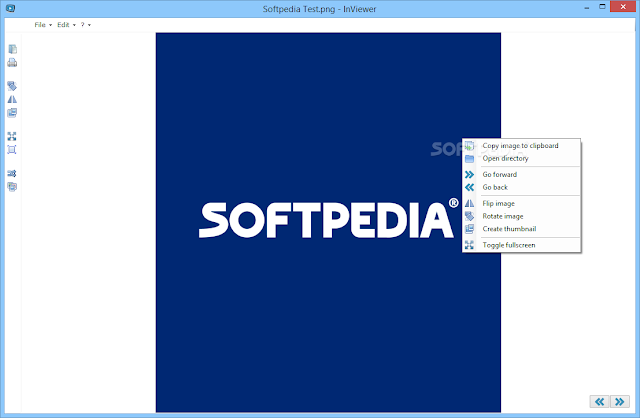Choose Go forward in context menu
The width and height of the screenshot is (640, 418).
pyautogui.click(x=521, y=174)
